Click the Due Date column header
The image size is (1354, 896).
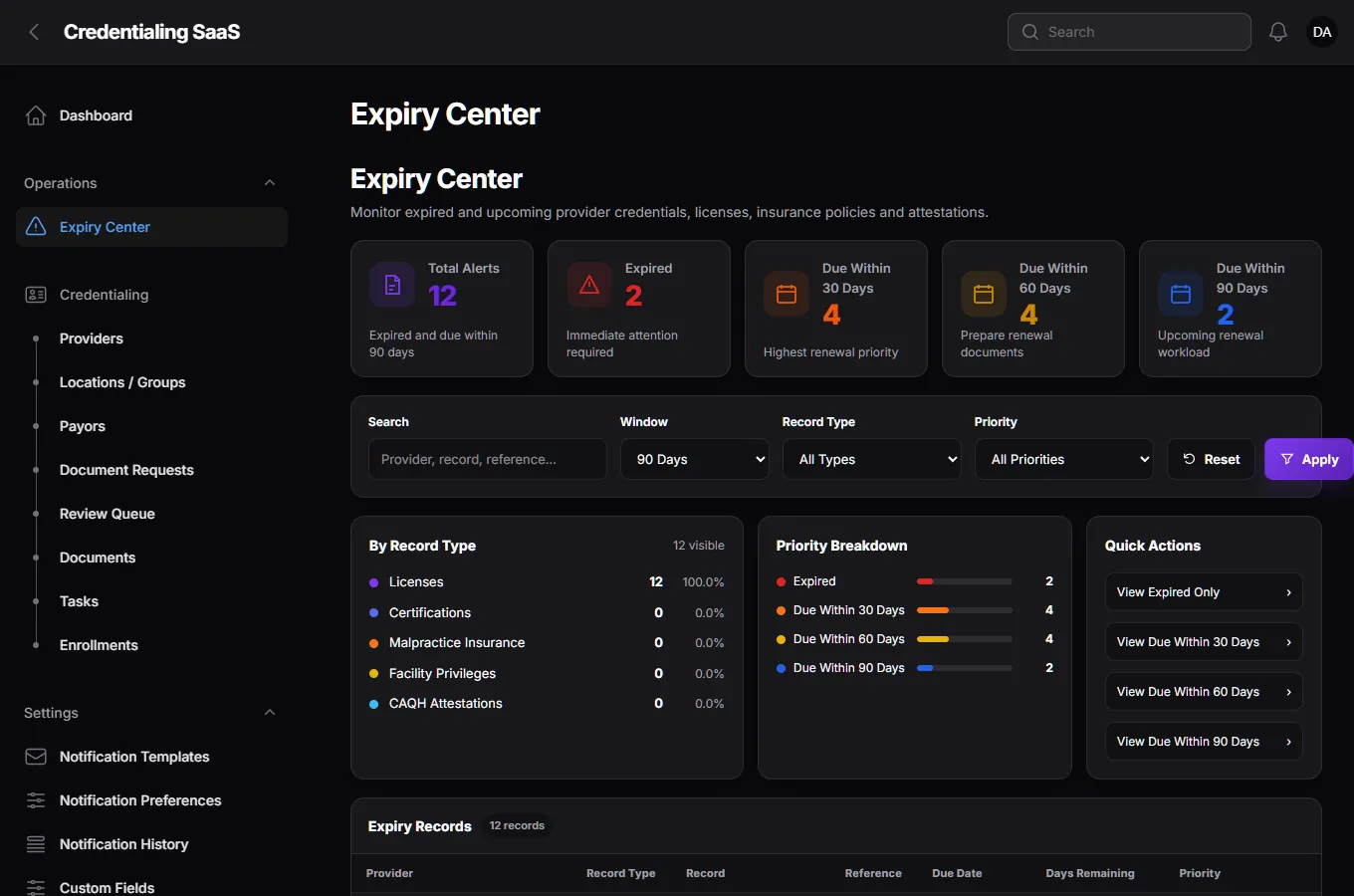[x=957, y=873]
